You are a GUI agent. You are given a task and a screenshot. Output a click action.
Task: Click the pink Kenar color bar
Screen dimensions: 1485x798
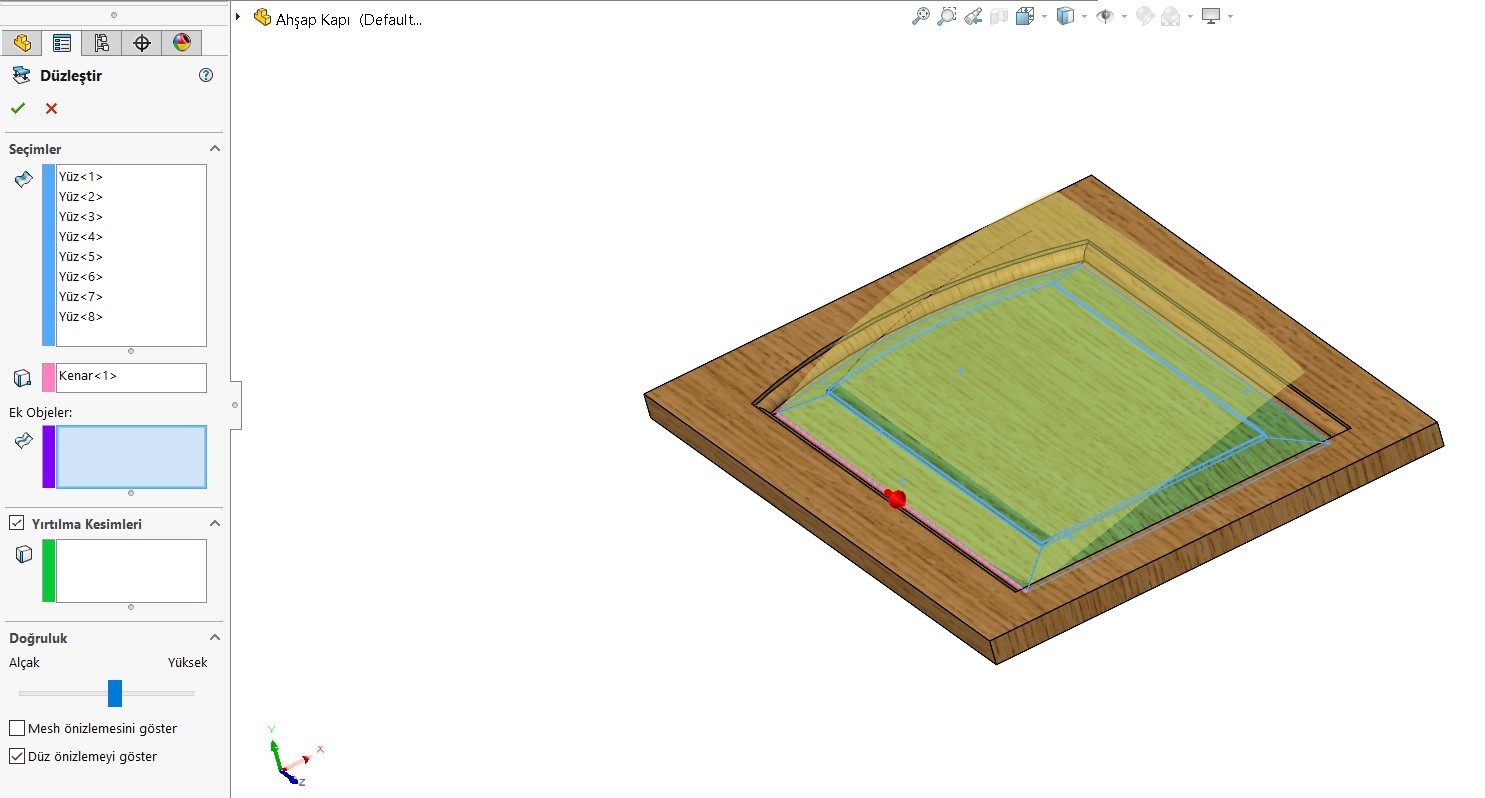click(48, 377)
